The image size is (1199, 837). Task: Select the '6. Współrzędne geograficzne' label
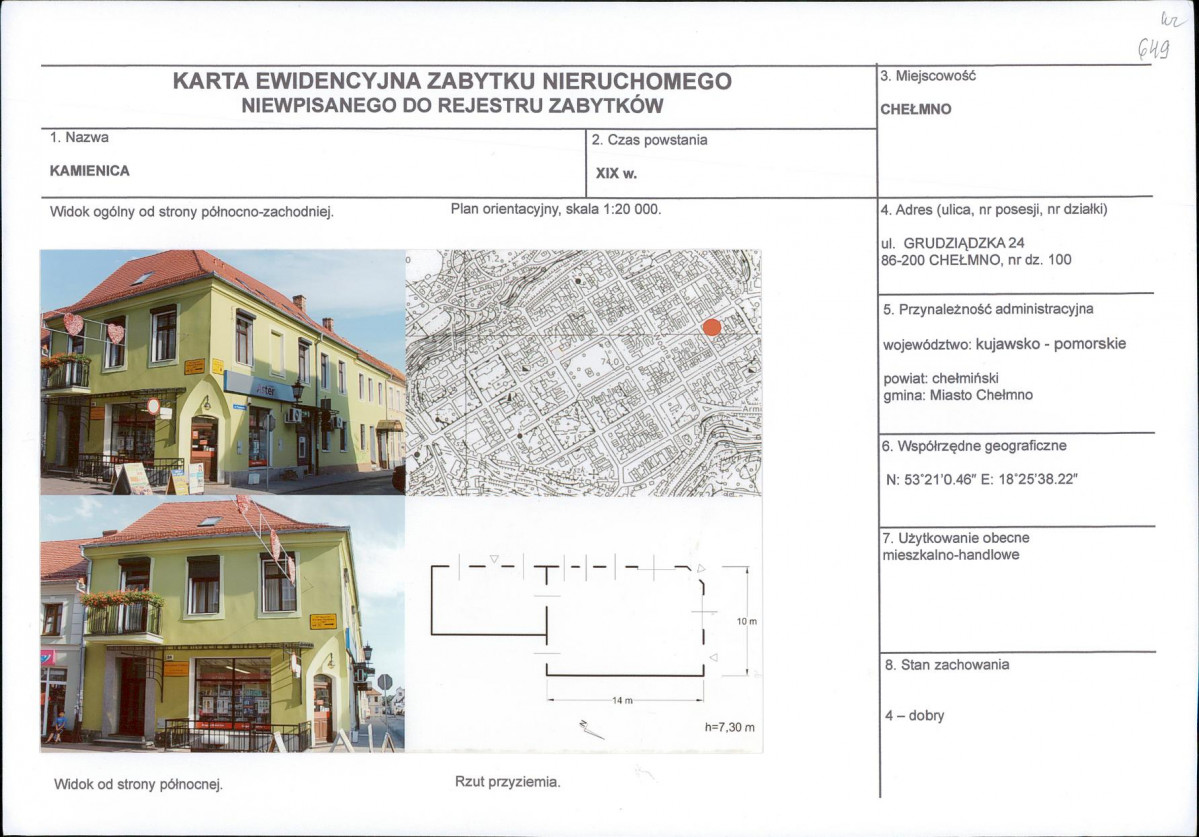coord(974,446)
